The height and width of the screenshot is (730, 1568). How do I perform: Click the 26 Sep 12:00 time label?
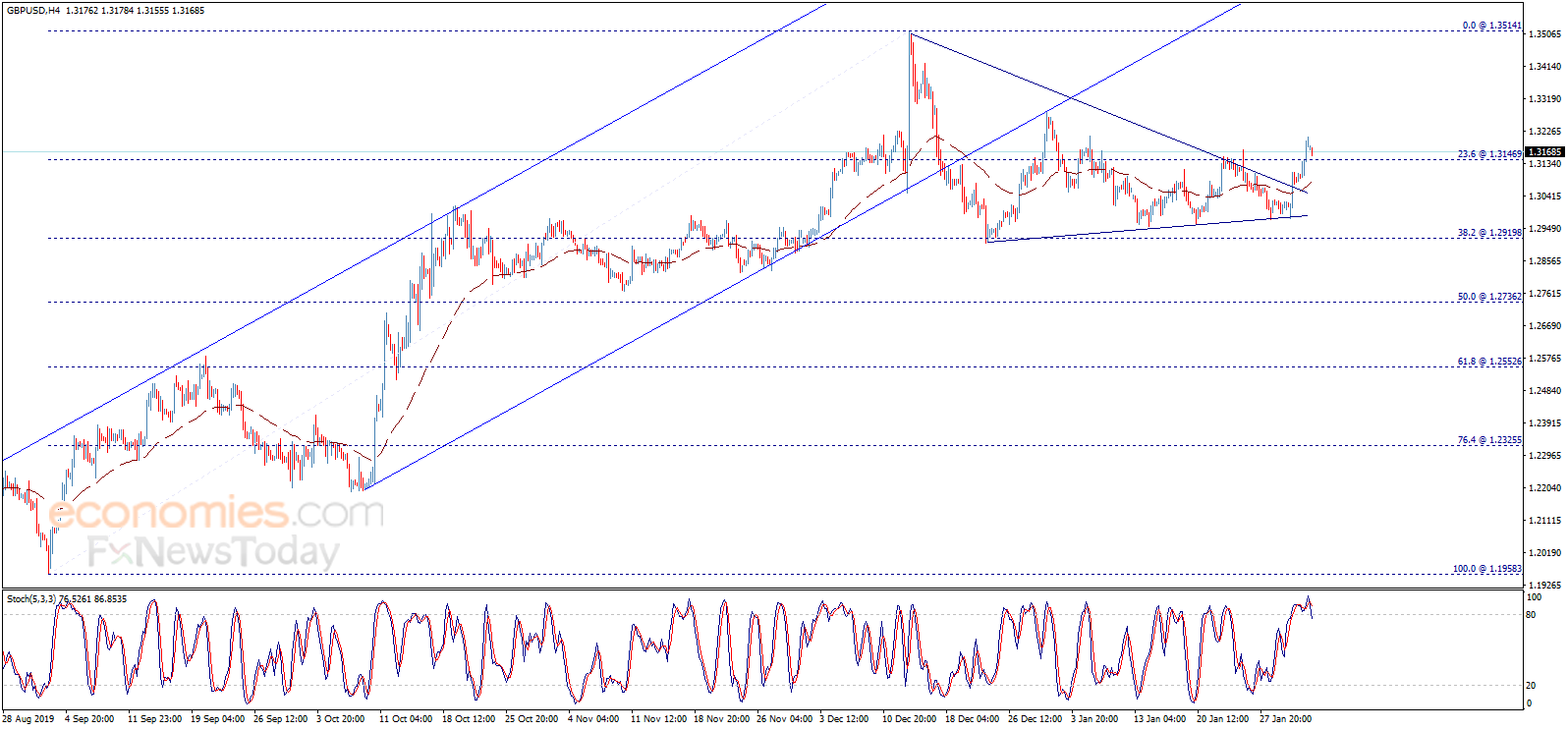pos(280,719)
